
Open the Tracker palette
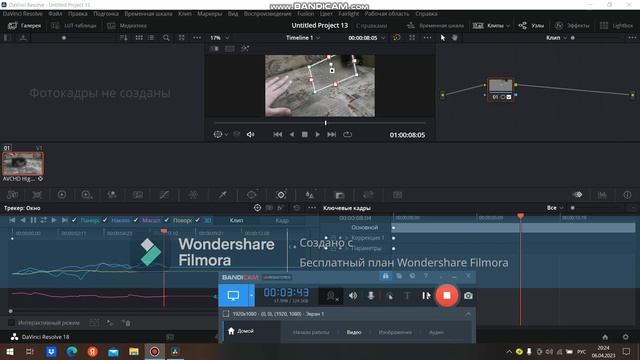[x=281, y=195]
